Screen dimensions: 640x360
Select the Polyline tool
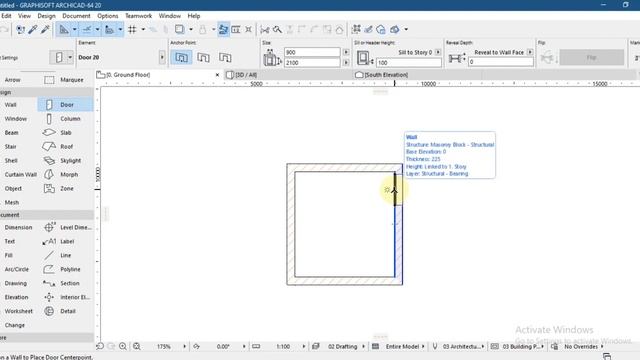point(65,269)
